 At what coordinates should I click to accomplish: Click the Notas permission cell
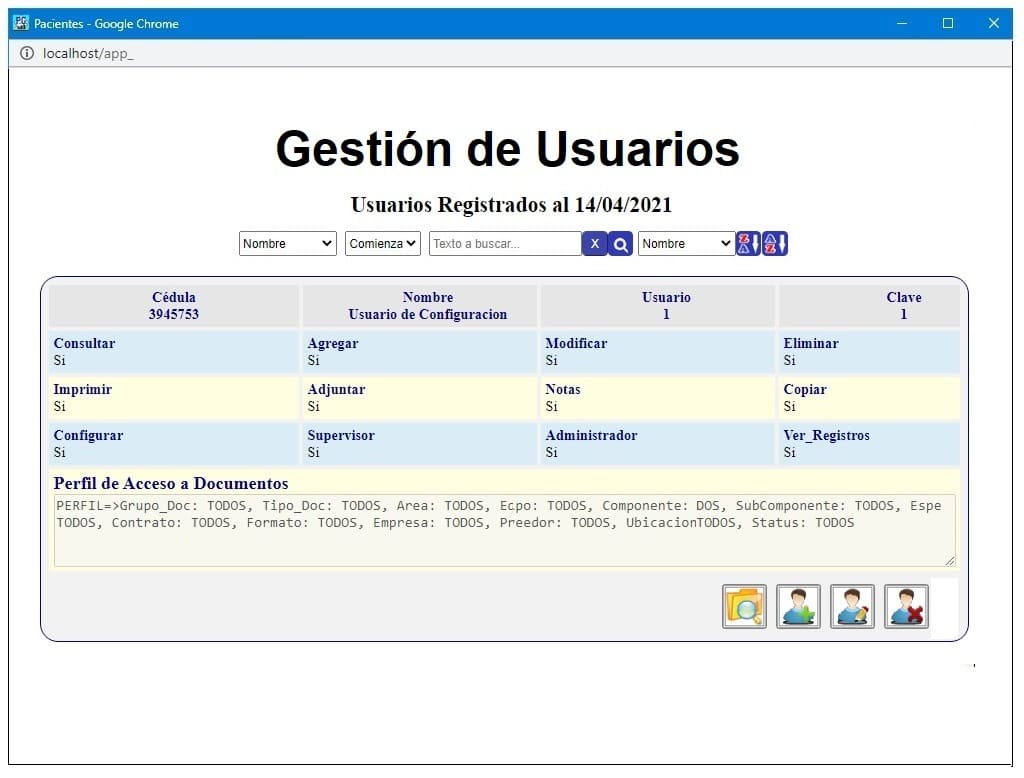point(658,398)
